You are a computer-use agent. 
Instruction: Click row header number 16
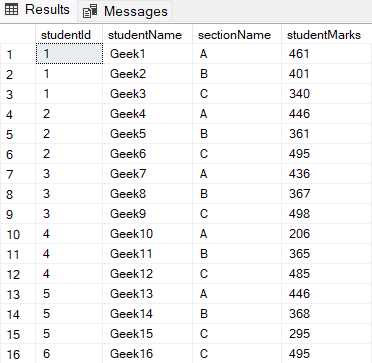(x=18, y=354)
